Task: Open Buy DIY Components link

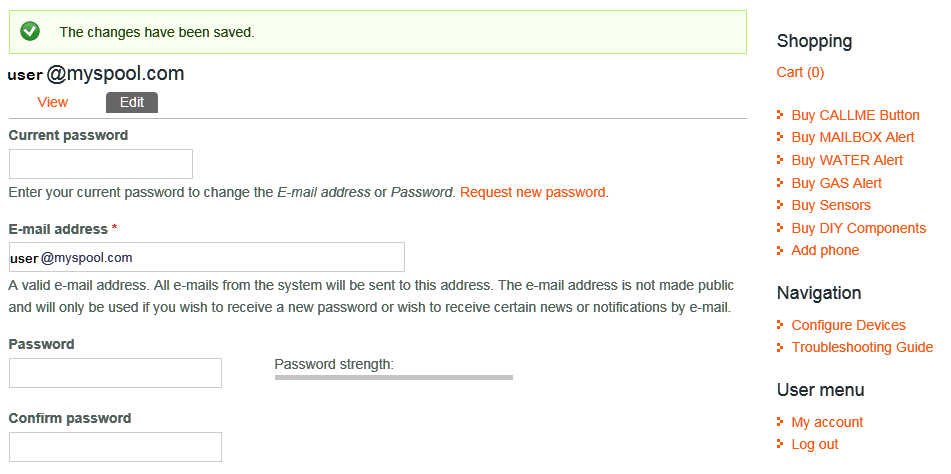Action: click(858, 228)
